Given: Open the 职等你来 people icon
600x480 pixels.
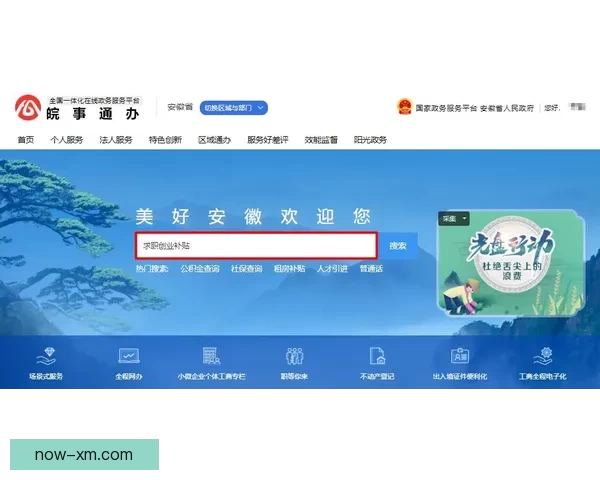Looking at the screenshot, I should click(x=294, y=356).
